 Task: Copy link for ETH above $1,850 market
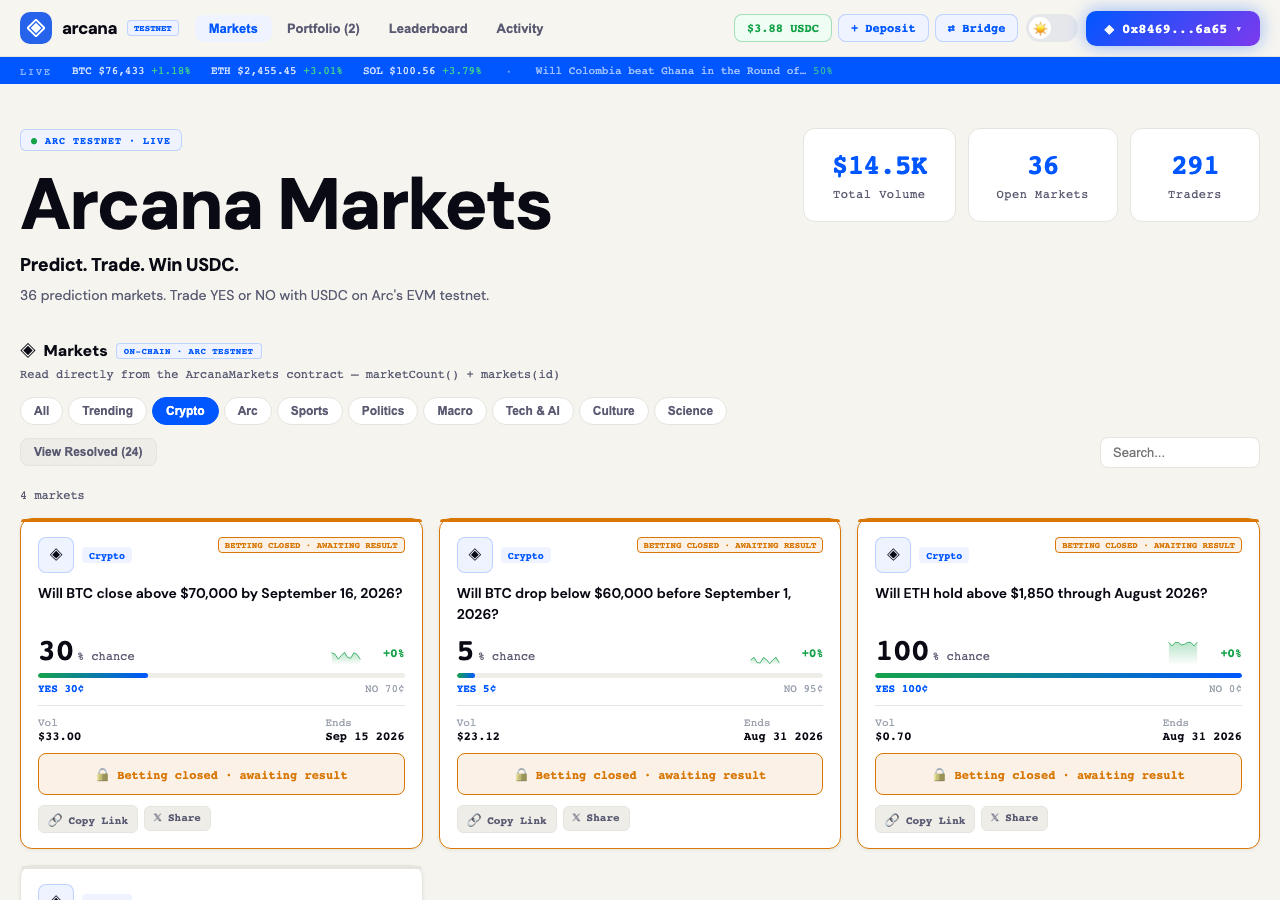coord(925,819)
